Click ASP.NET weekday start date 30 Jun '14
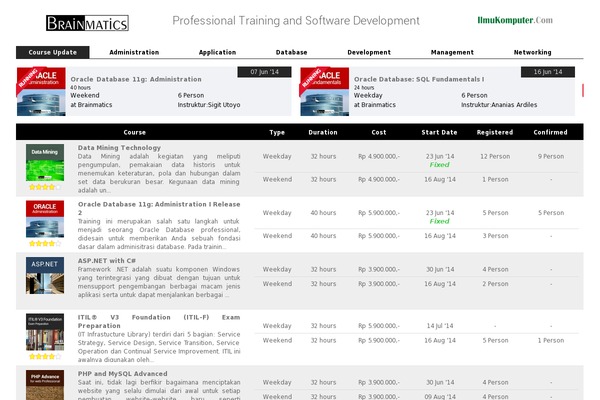The width and height of the screenshot is (600, 400). 440,269
